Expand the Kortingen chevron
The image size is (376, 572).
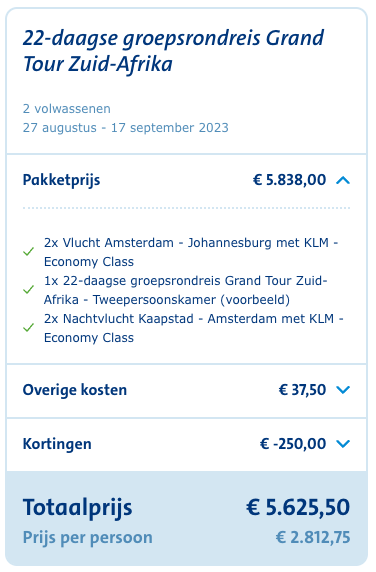point(343,444)
